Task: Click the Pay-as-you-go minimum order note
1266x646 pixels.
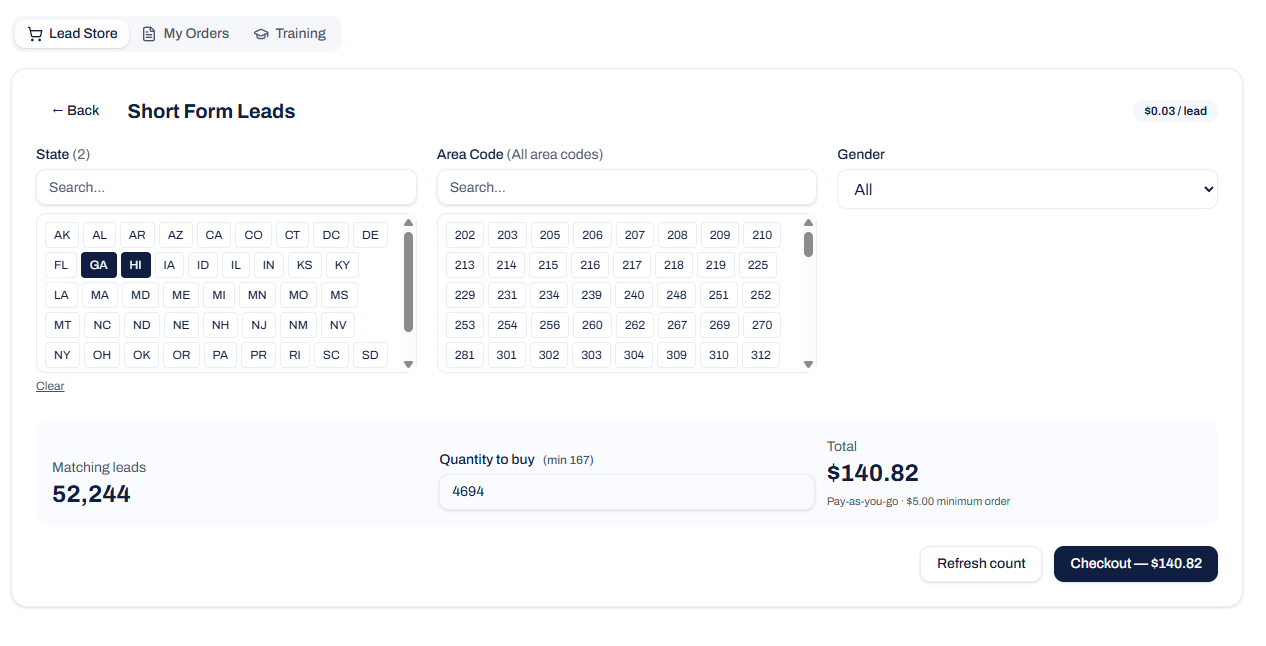Action: [x=918, y=501]
